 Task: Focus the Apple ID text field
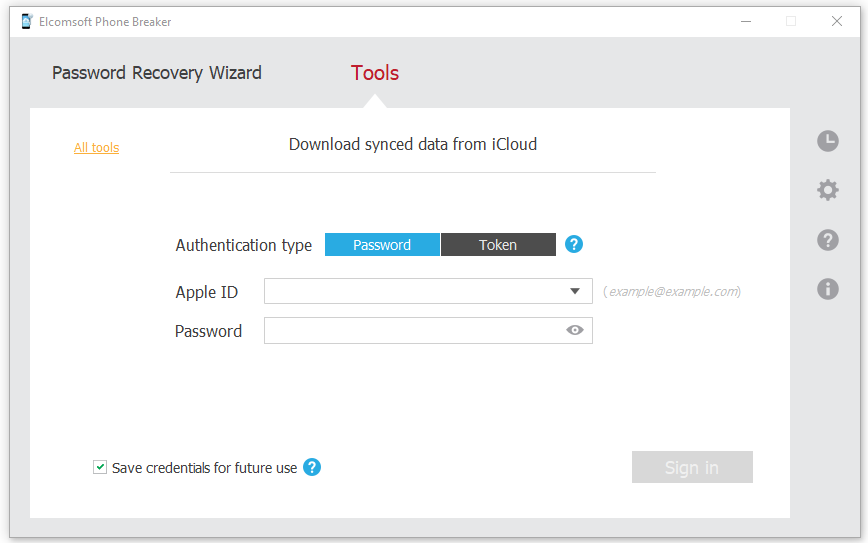(x=410, y=291)
